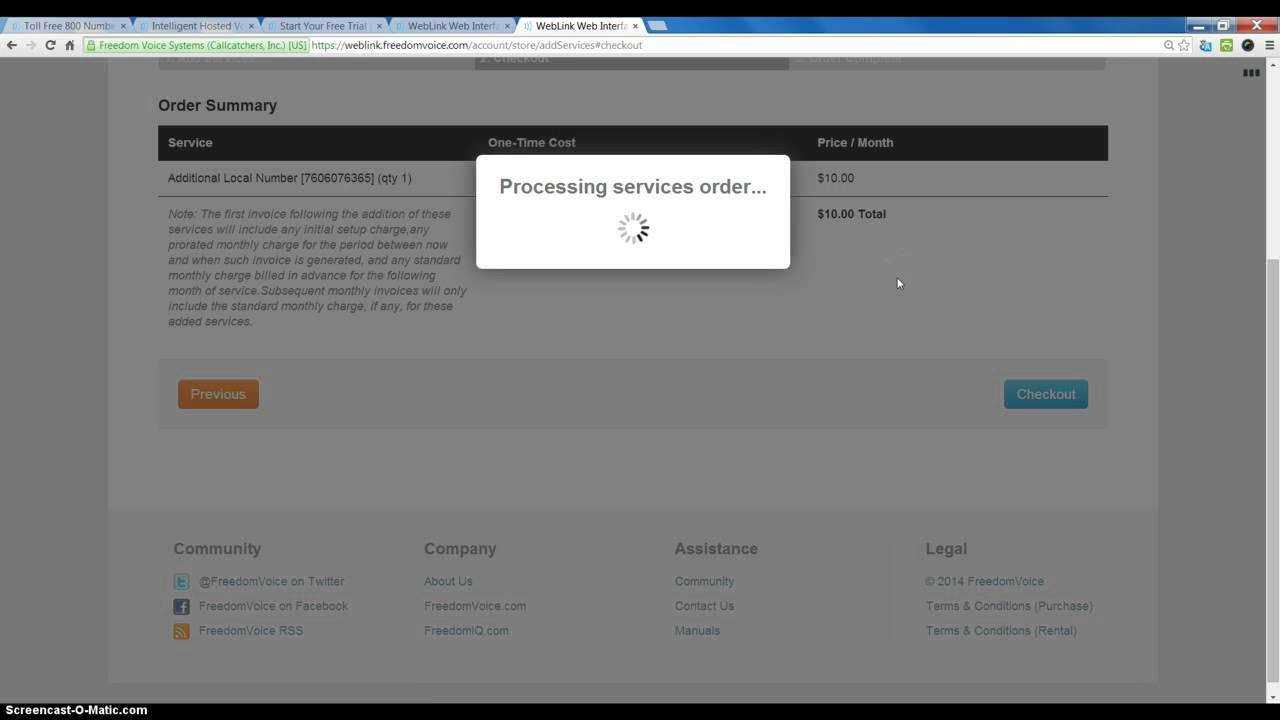Close the active WebLink Web Interface tab
The image size is (1280, 720).
point(635,26)
